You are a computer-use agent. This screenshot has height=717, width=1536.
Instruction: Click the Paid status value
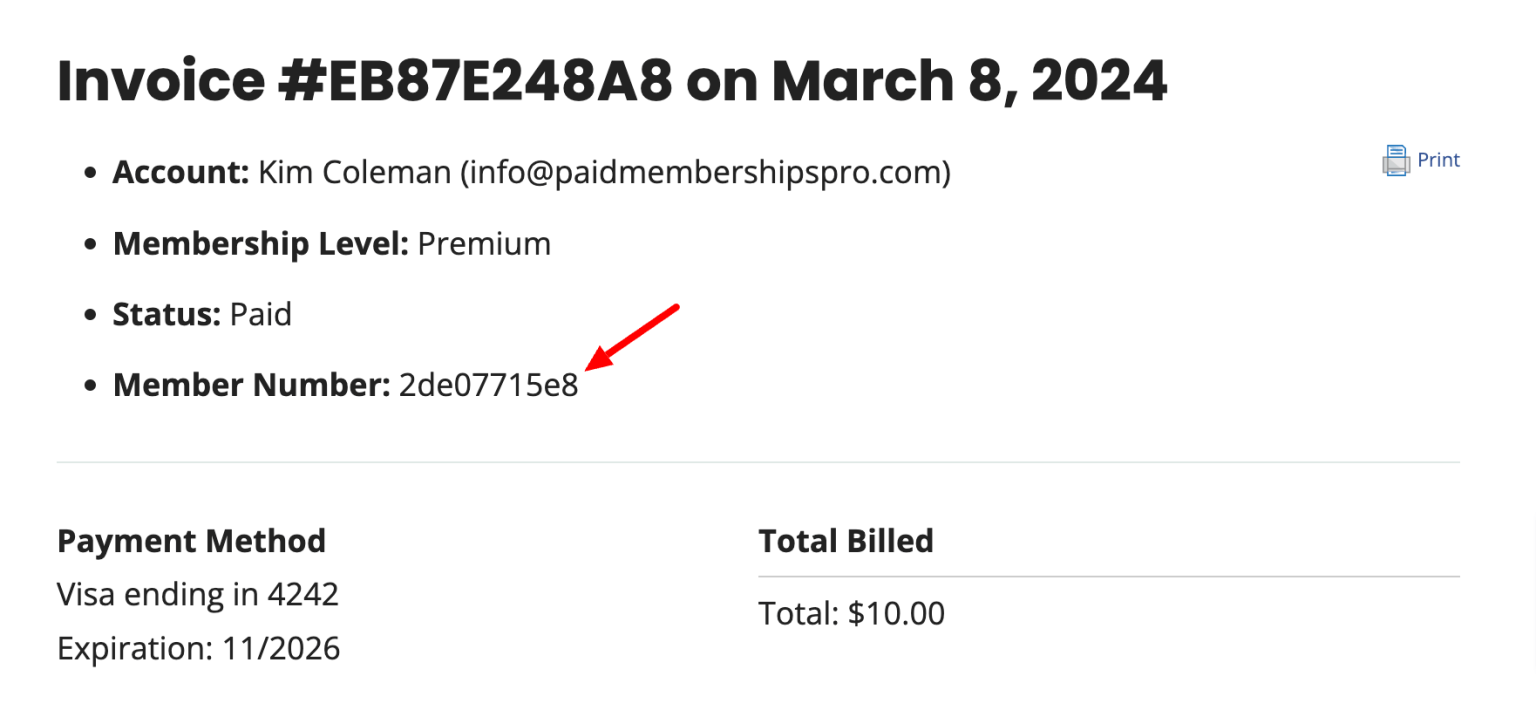[x=261, y=313]
